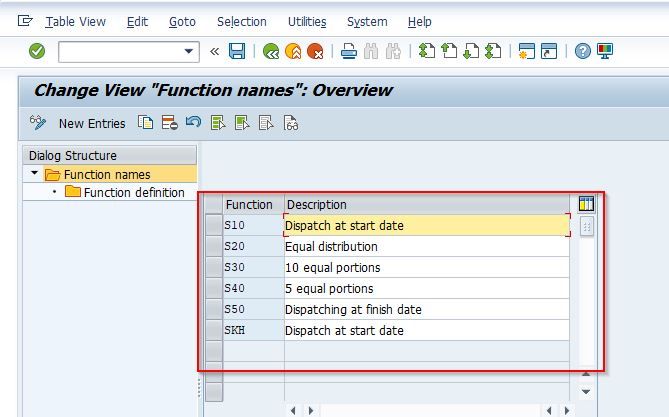Open the Utilities menu
This screenshot has width=669, height=417.
307,22
